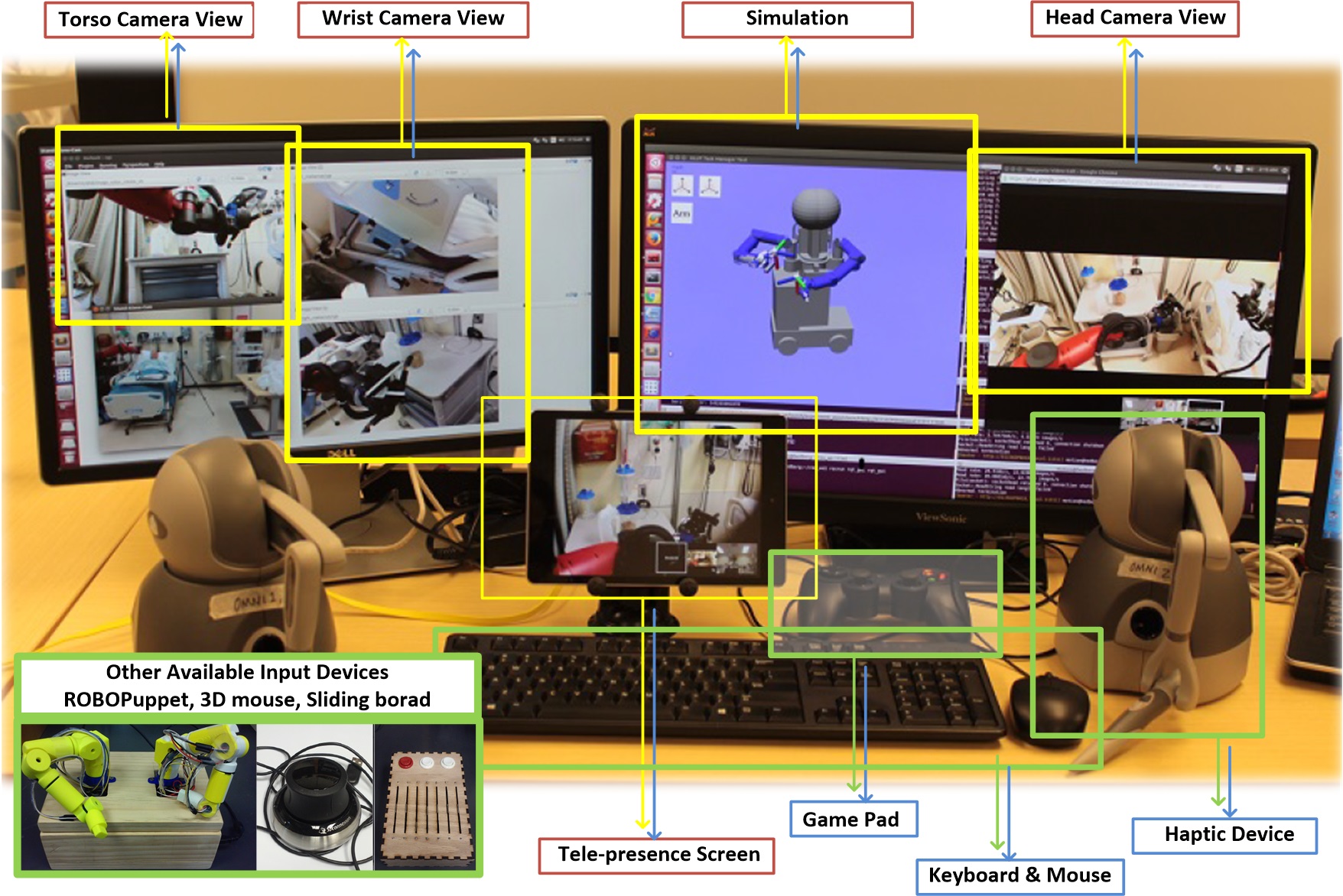Image resolution: width=1343 pixels, height=896 pixels.
Task: Select the "Torso Camera View" label box
Action: tap(149, 20)
